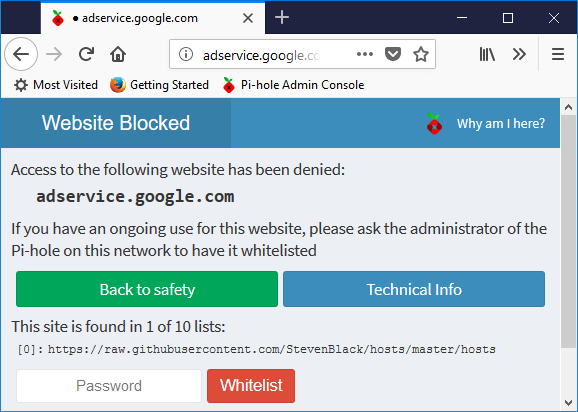Click the Why am I here? link
The height and width of the screenshot is (412, 578).
[501, 123]
